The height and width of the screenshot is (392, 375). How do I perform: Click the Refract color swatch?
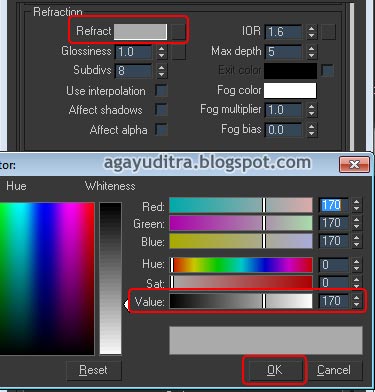point(140,32)
